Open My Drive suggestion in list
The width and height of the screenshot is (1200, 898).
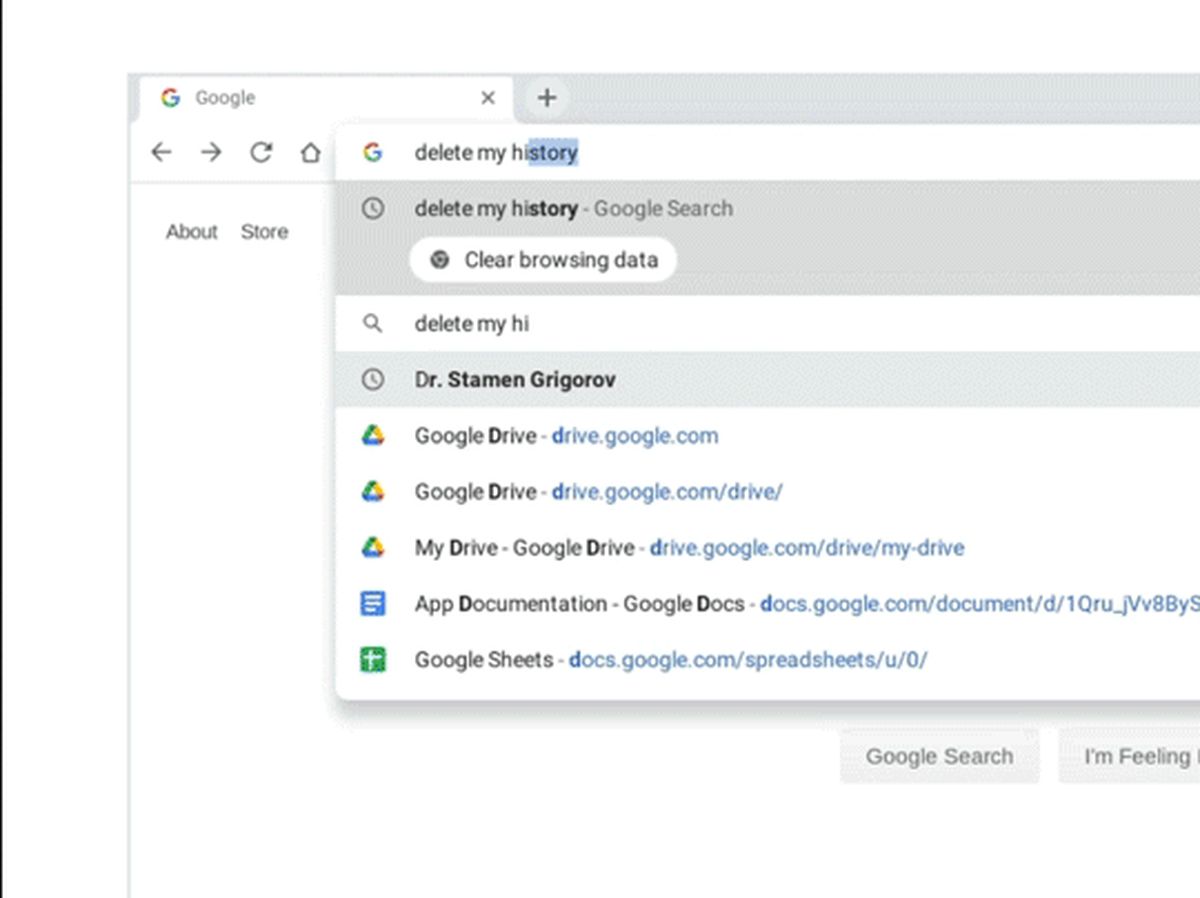689,548
